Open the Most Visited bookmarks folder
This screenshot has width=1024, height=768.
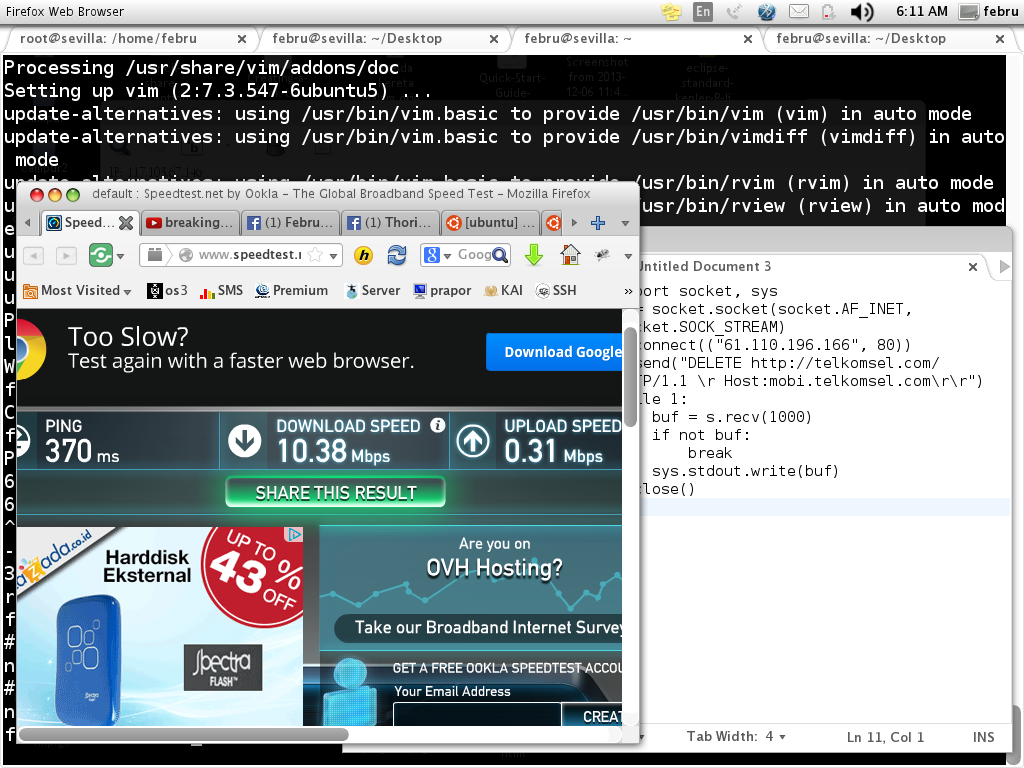tap(77, 291)
